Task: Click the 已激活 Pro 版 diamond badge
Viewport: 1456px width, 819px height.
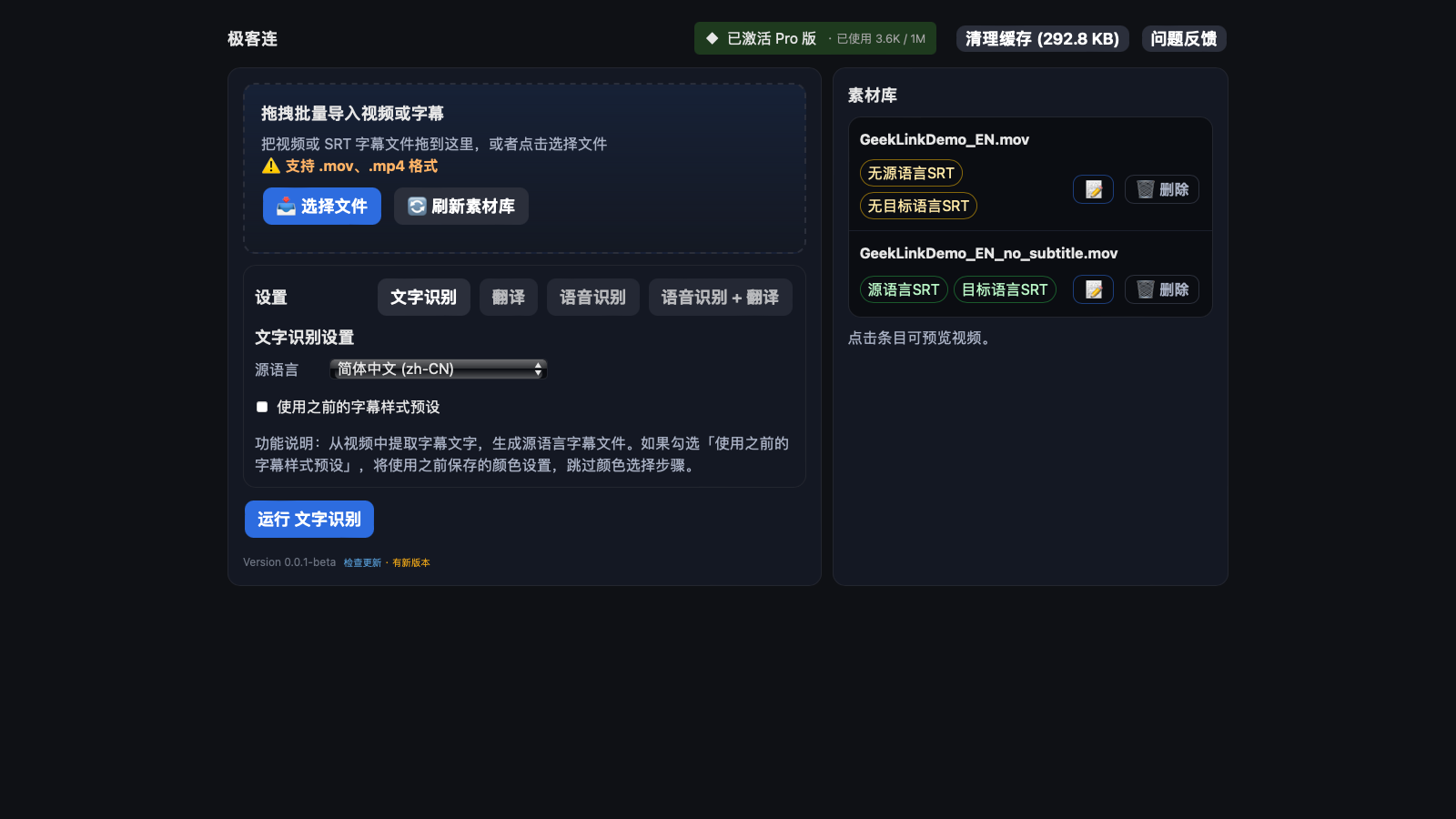Action: point(713,38)
